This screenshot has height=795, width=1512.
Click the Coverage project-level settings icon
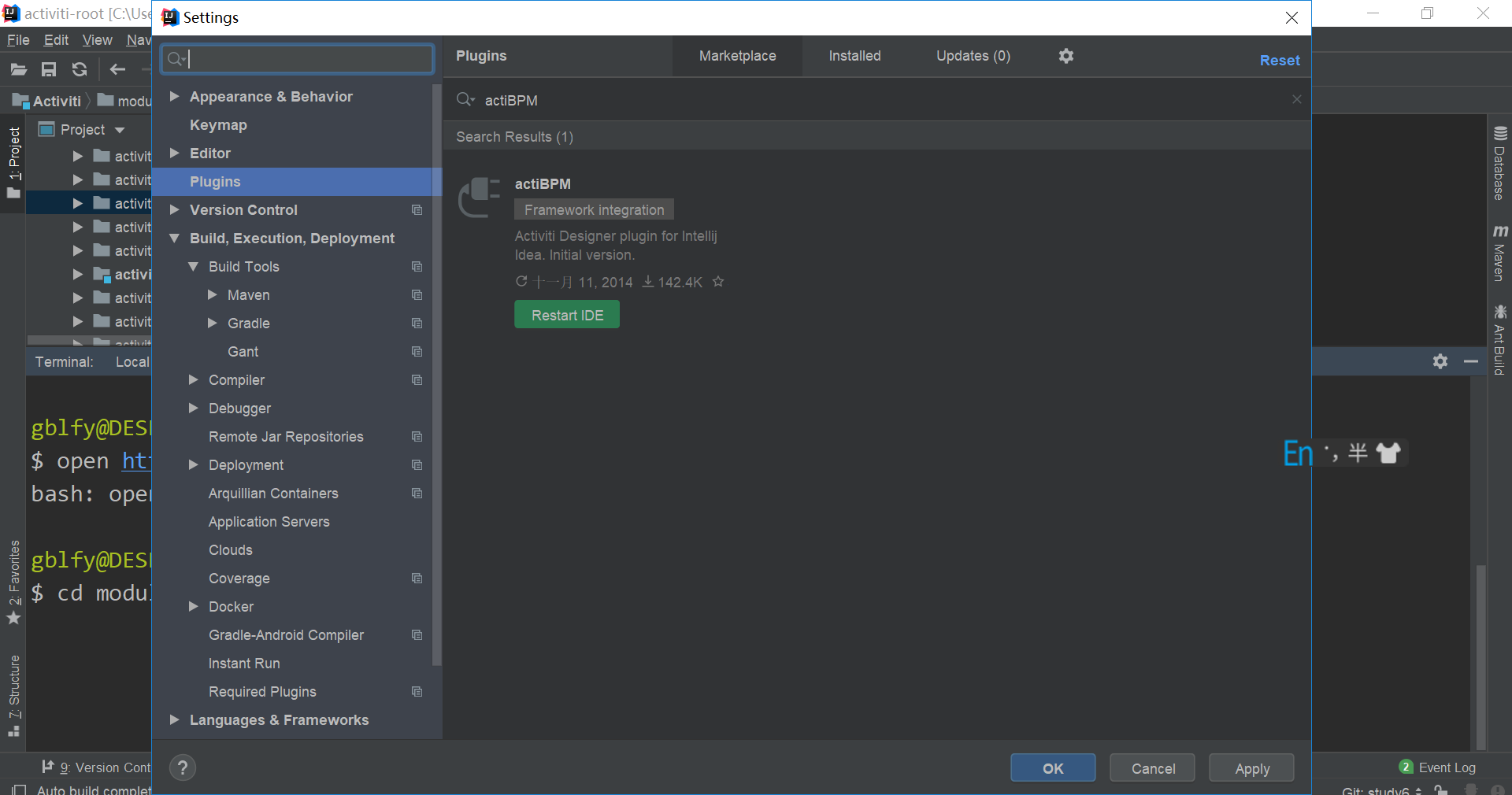tap(417, 579)
